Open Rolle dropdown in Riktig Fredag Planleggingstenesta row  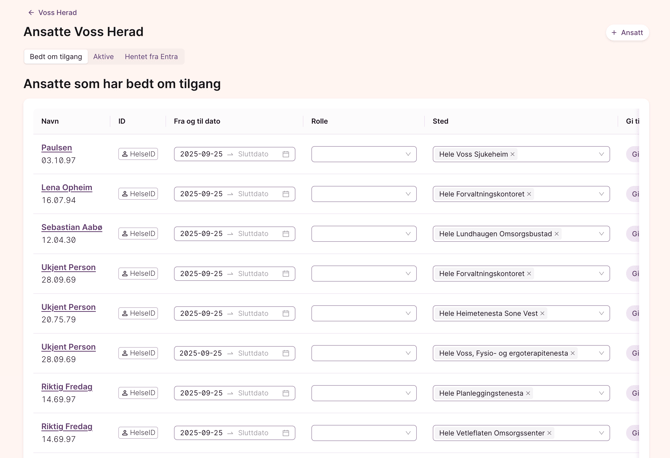364,393
